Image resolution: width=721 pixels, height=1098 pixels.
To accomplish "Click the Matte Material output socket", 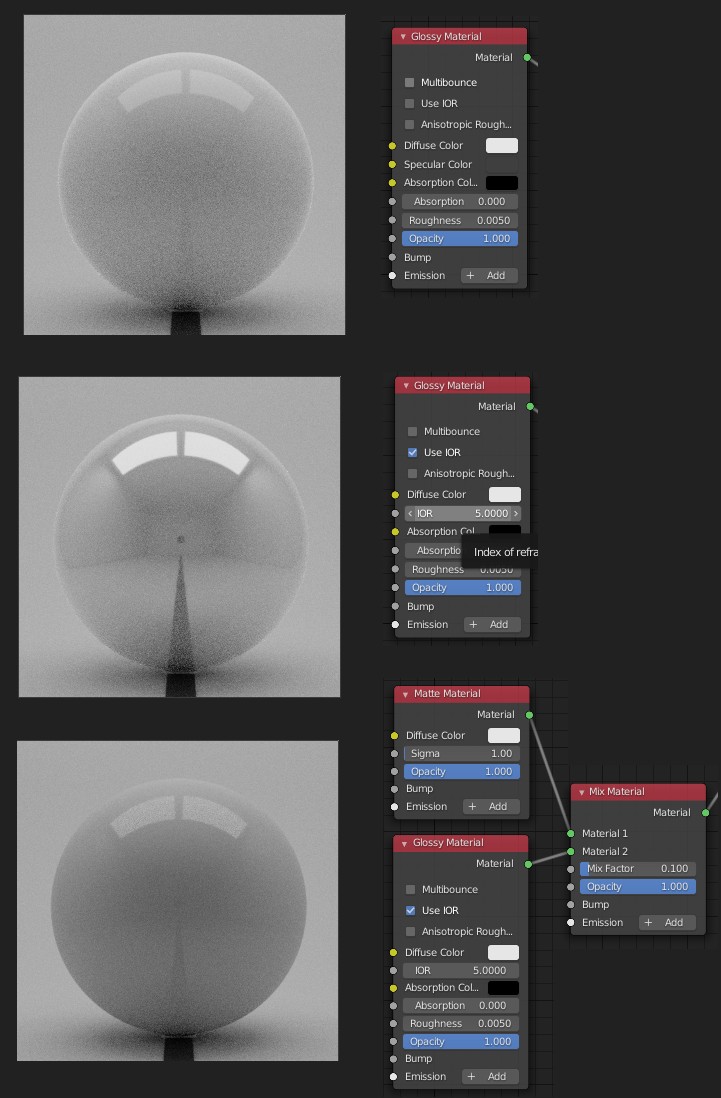I will [529, 714].
